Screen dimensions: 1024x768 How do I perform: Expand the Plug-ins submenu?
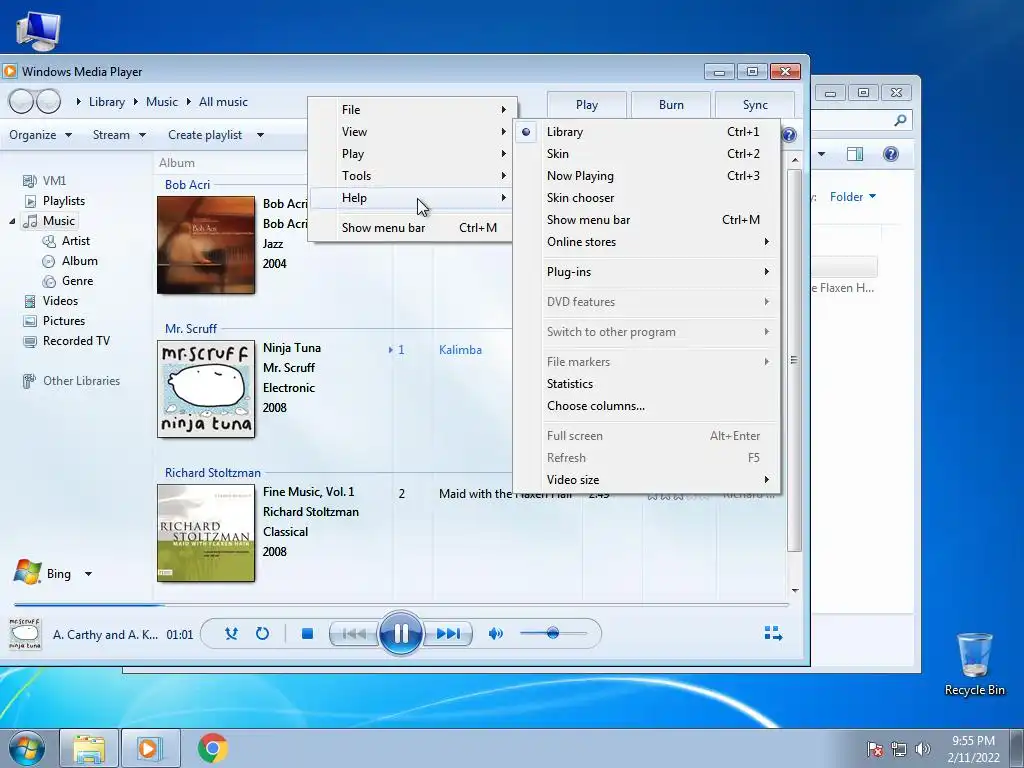pos(647,272)
